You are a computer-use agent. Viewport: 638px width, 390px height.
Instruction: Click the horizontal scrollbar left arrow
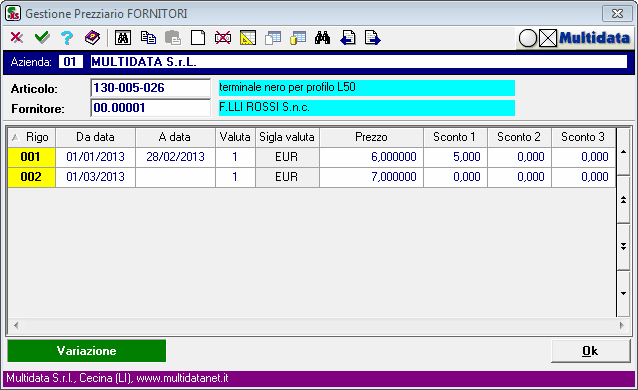(16, 325)
